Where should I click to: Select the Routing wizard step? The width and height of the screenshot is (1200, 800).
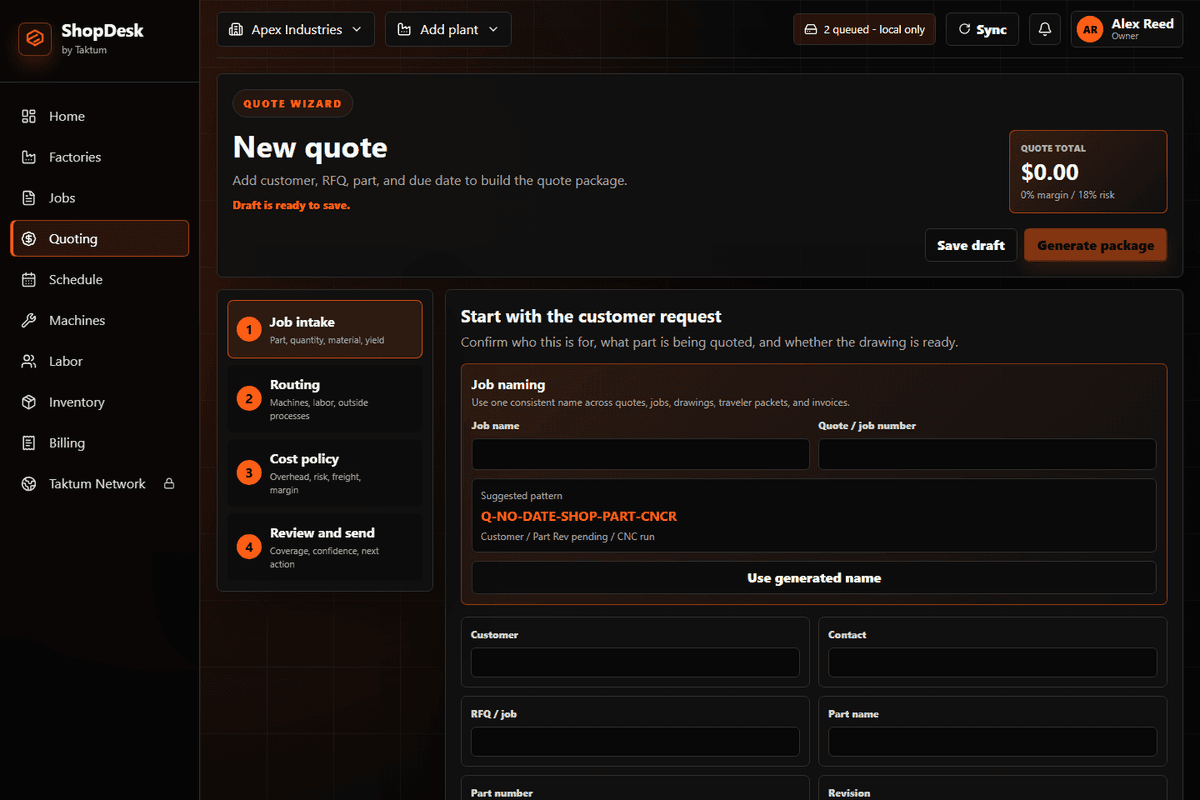click(325, 398)
